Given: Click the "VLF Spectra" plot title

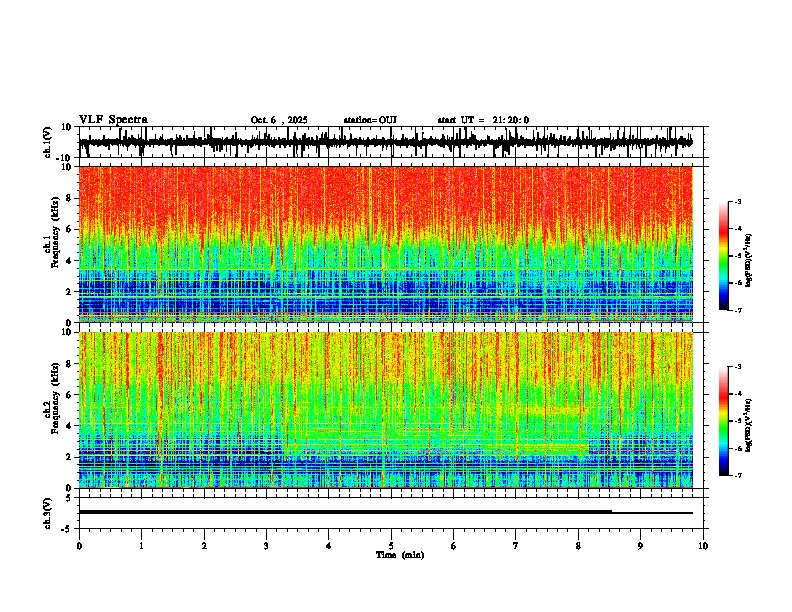Looking at the screenshot, I should tap(113, 120).
